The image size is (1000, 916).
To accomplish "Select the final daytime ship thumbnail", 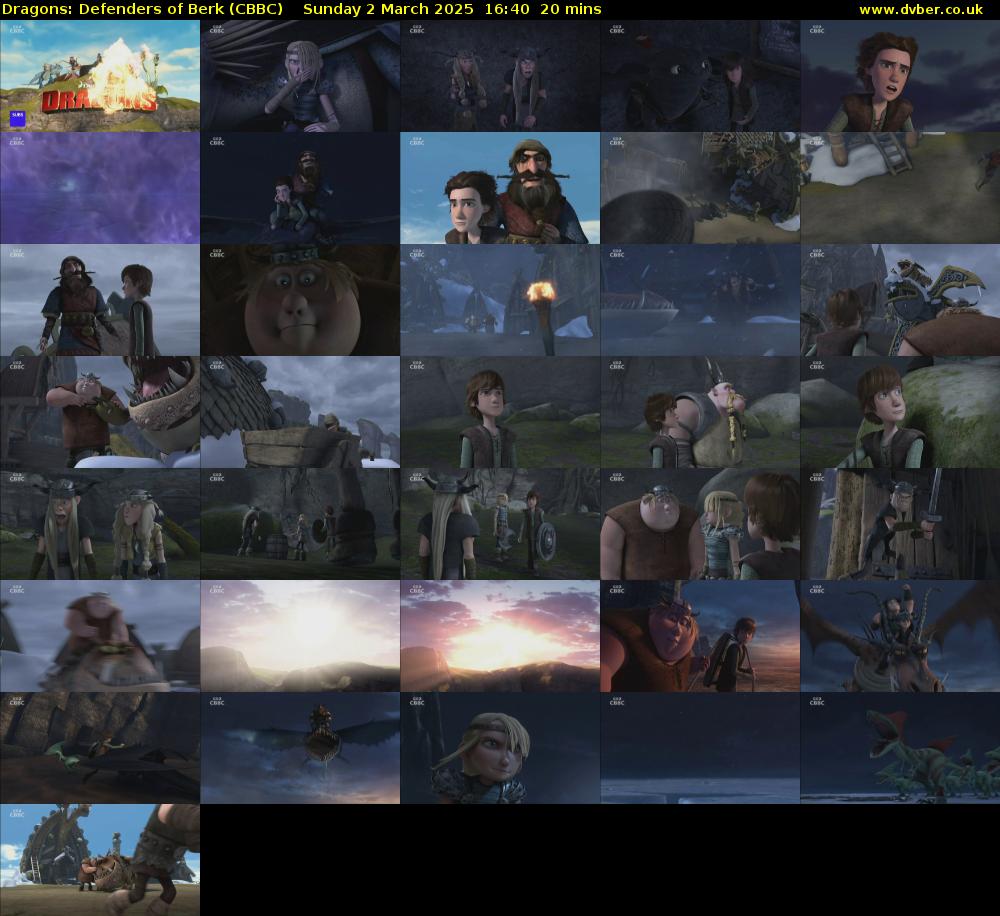I will tap(100, 860).
